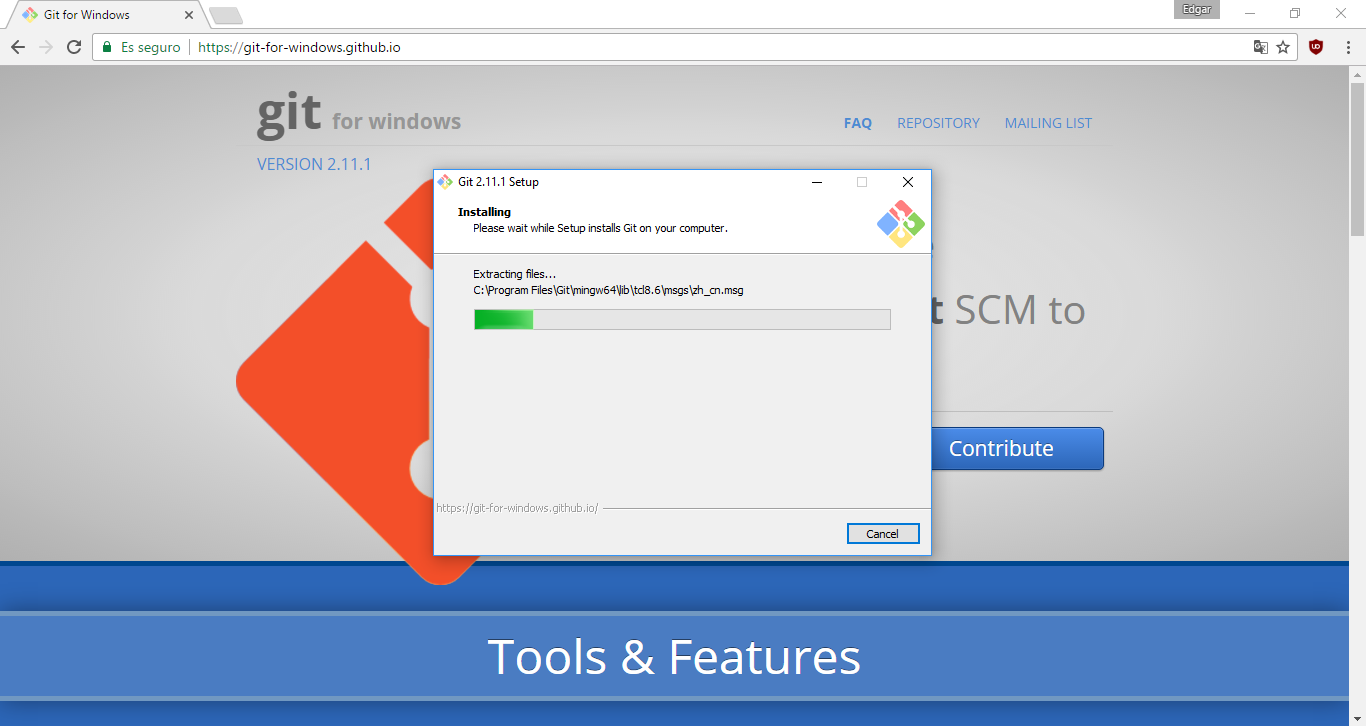Click the translate page icon
This screenshot has height=726, width=1366.
[1261, 47]
